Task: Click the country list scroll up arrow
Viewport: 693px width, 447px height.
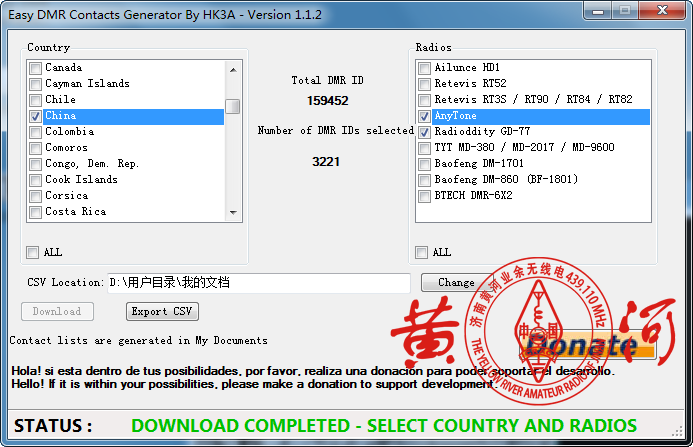Action: point(233,70)
